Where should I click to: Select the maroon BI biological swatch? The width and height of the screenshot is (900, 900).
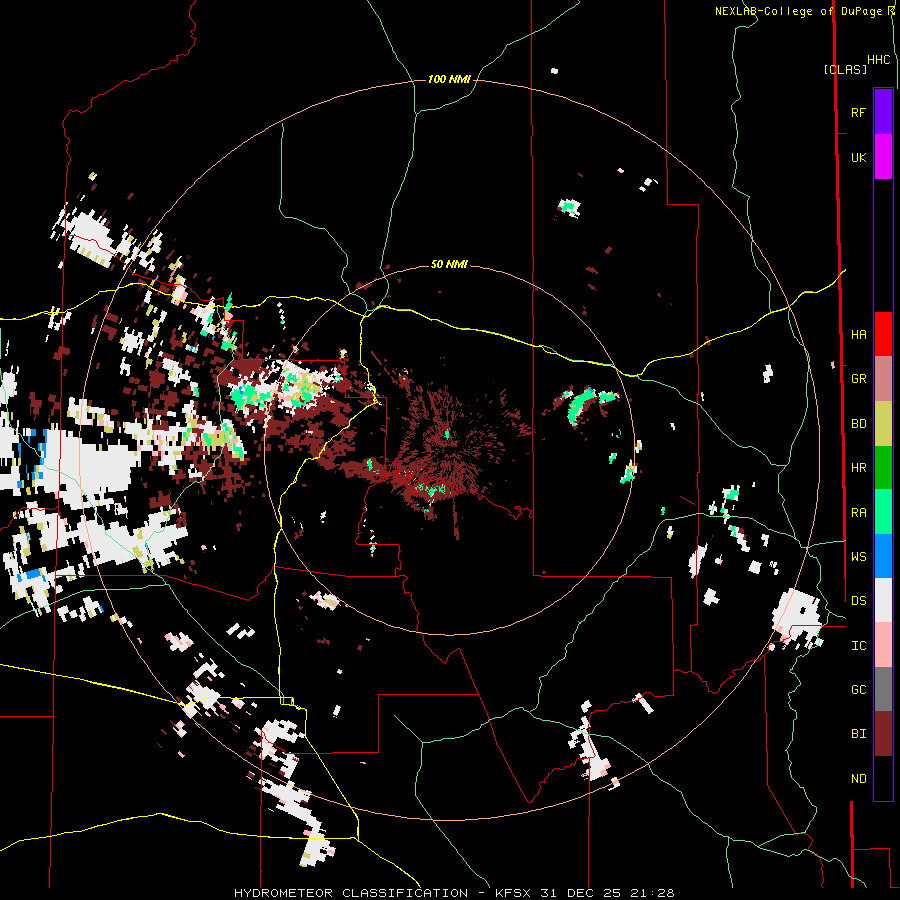tap(883, 734)
